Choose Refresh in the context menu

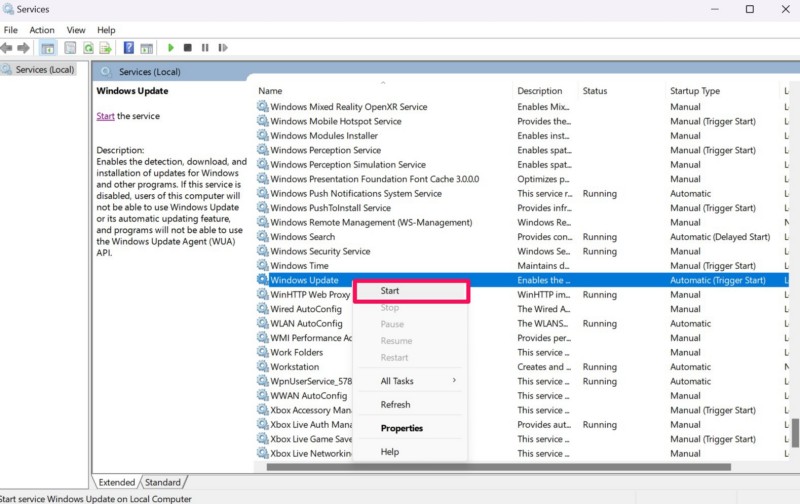pos(396,405)
